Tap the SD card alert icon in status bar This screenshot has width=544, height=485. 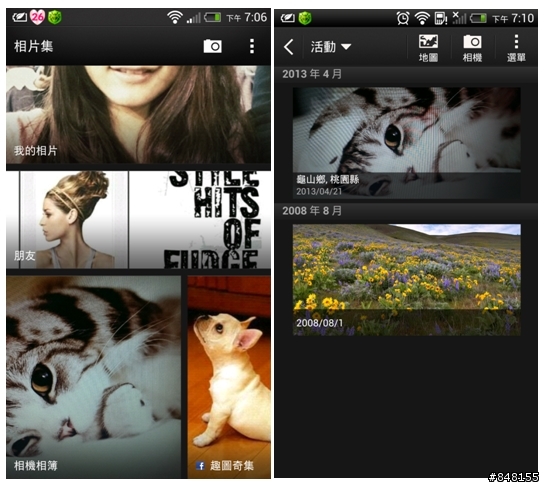point(441,18)
